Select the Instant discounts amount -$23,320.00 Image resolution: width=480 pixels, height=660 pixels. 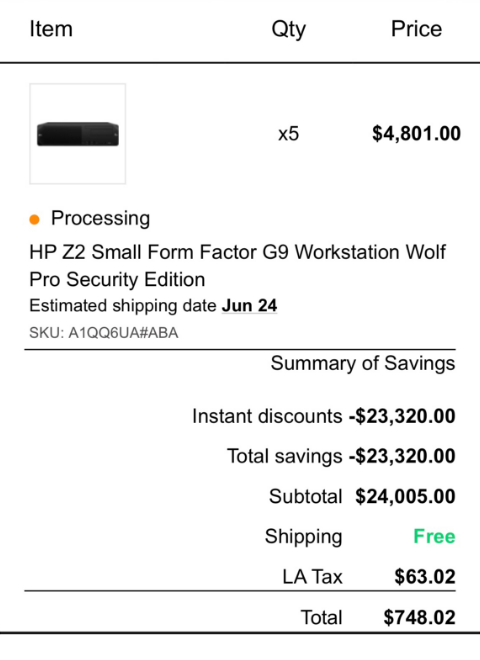[402, 416]
